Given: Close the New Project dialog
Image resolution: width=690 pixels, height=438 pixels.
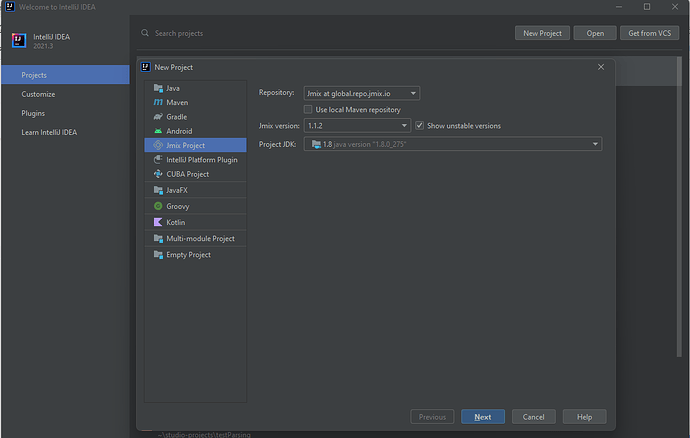Looking at the screenshot, I should pyautogui.click(x=601, y=67).
